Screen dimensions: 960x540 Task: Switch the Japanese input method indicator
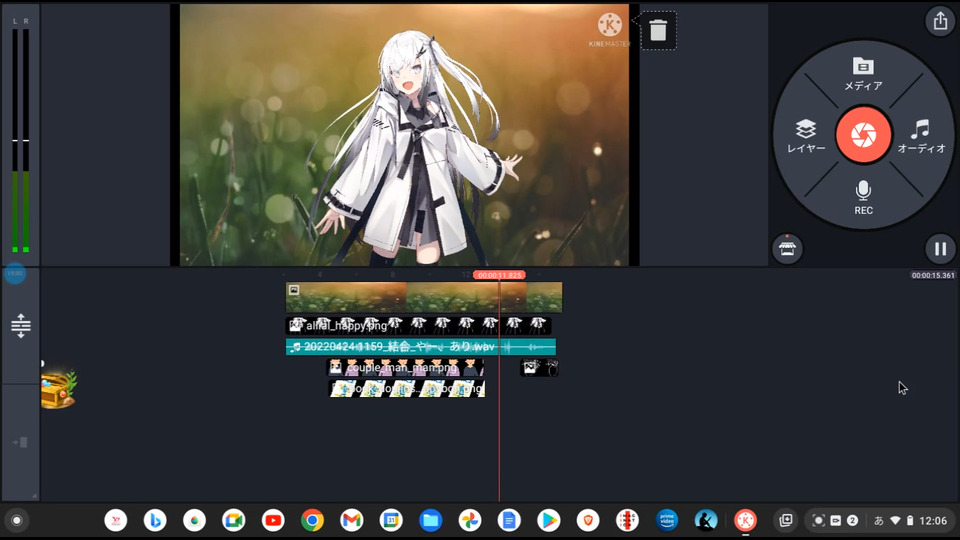point(879,520)
